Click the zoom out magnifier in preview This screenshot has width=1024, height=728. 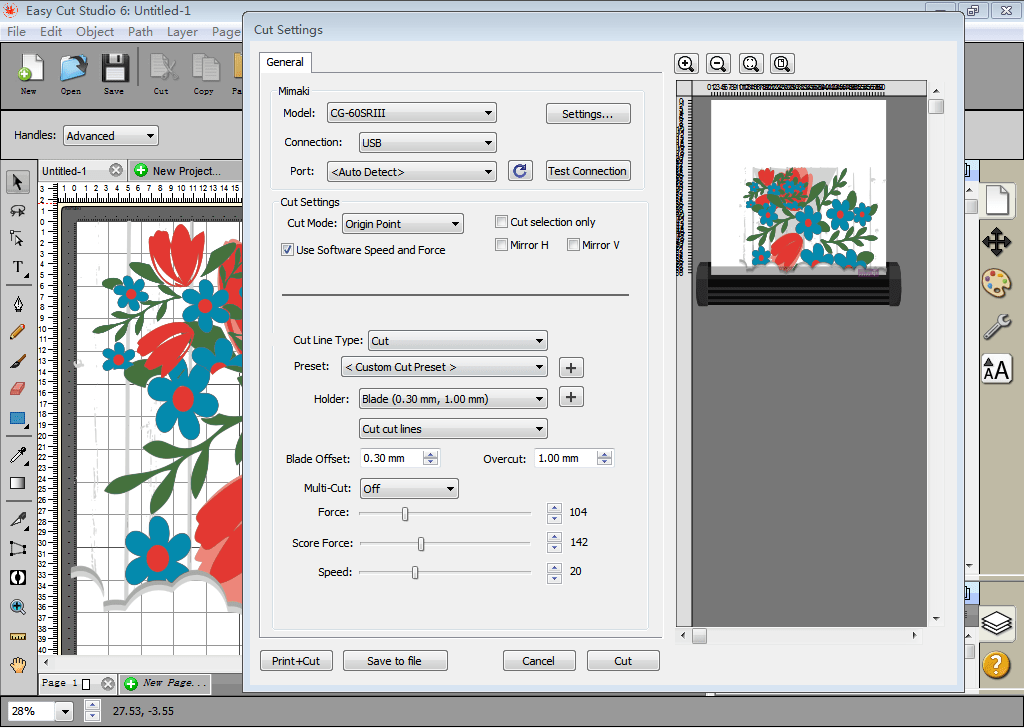[x=718, y=64]
